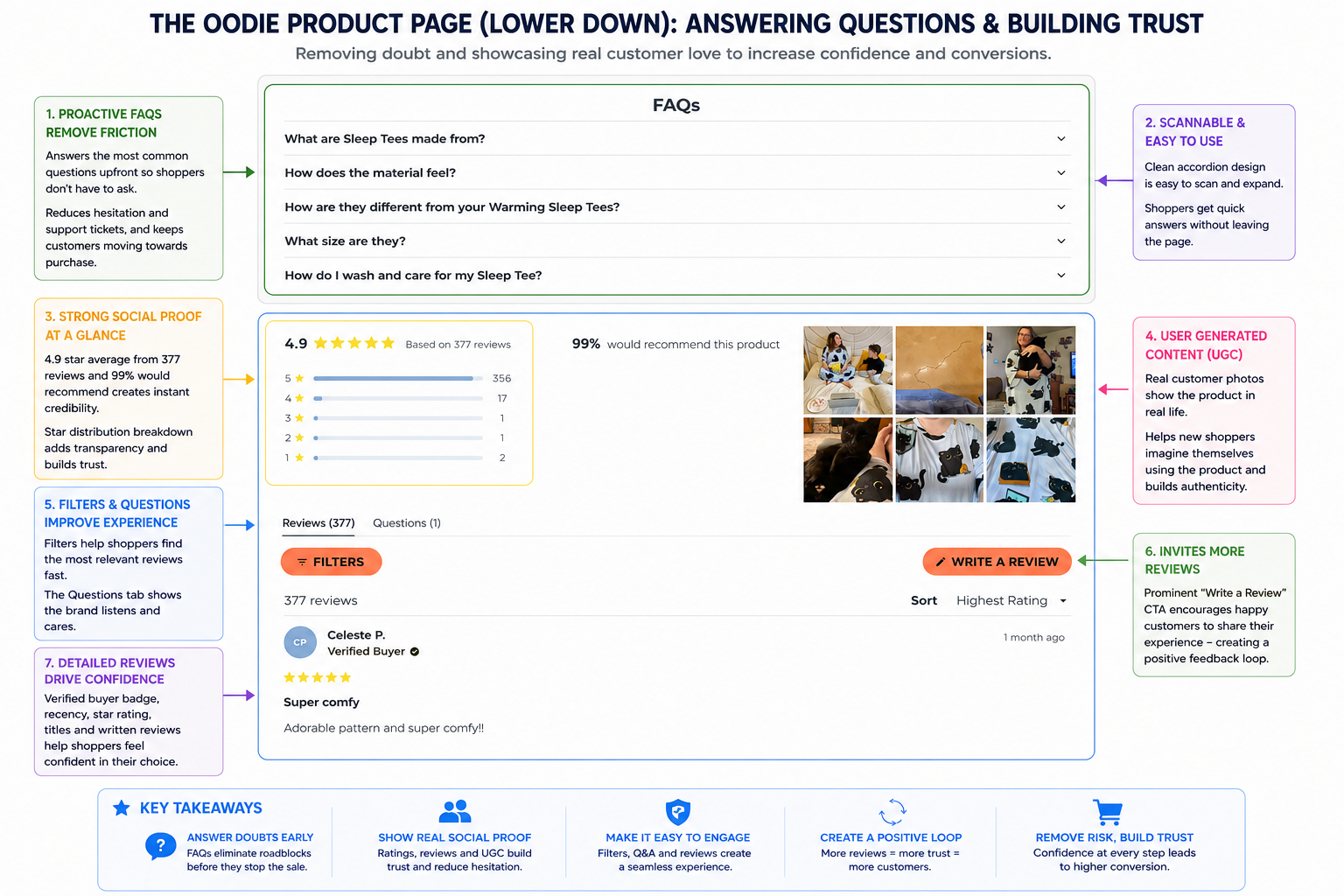
Task: Click the '377 reviews' count above the list
Action: click(x=320, y=601)
